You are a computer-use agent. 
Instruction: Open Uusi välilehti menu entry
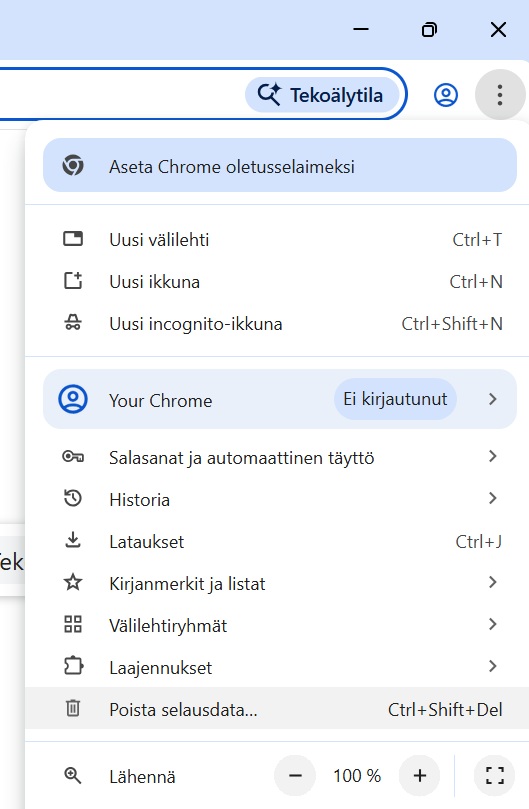[x=277, y=239]
